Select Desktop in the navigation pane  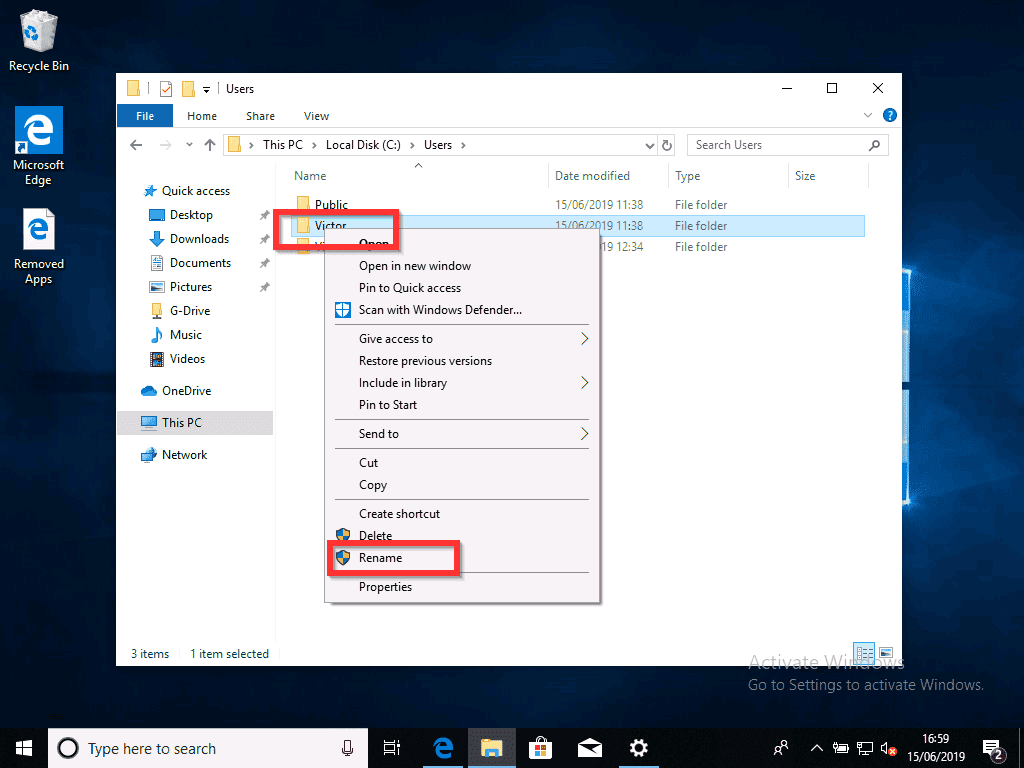pos(191,215)
